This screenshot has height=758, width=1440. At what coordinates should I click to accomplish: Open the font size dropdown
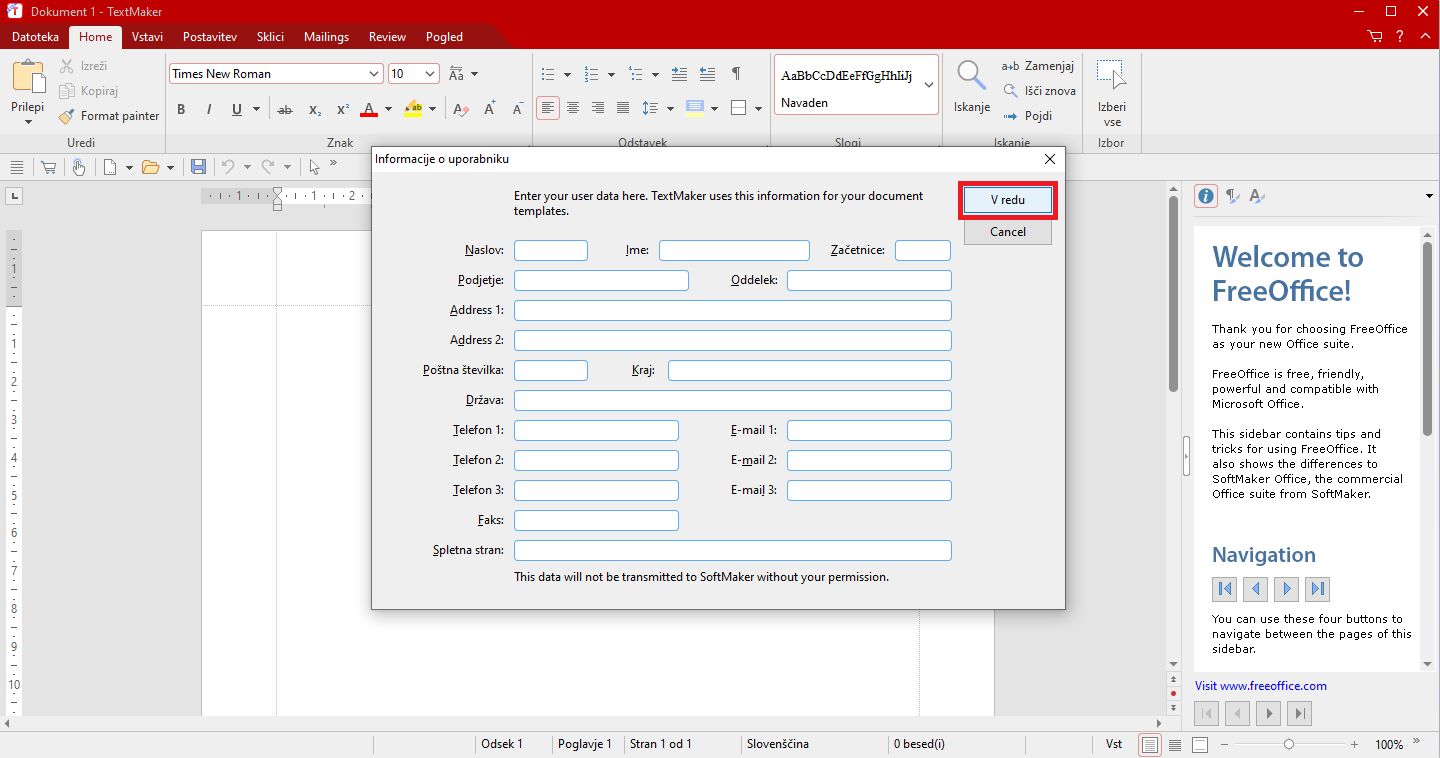pos(431,74)
